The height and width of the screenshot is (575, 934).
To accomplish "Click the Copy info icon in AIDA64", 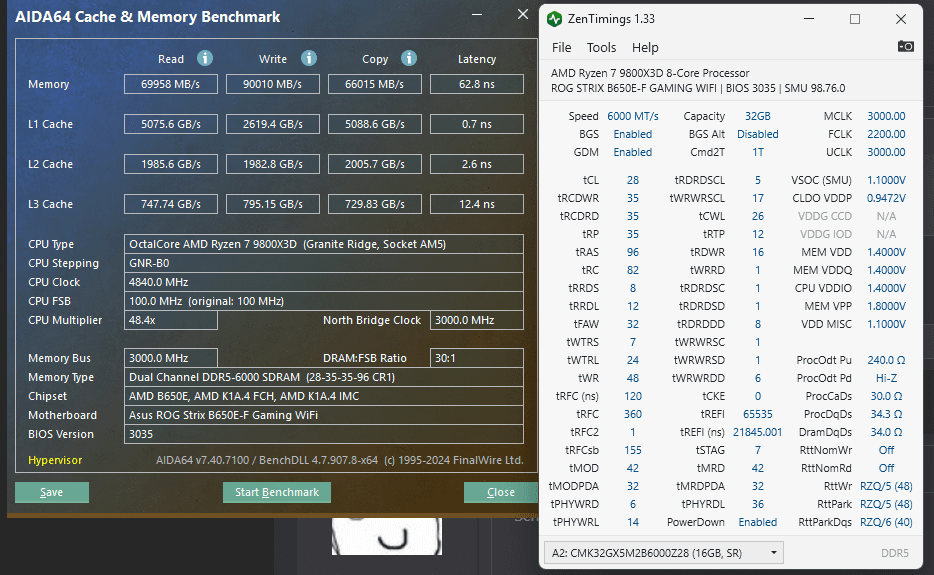I will (409, 58).
